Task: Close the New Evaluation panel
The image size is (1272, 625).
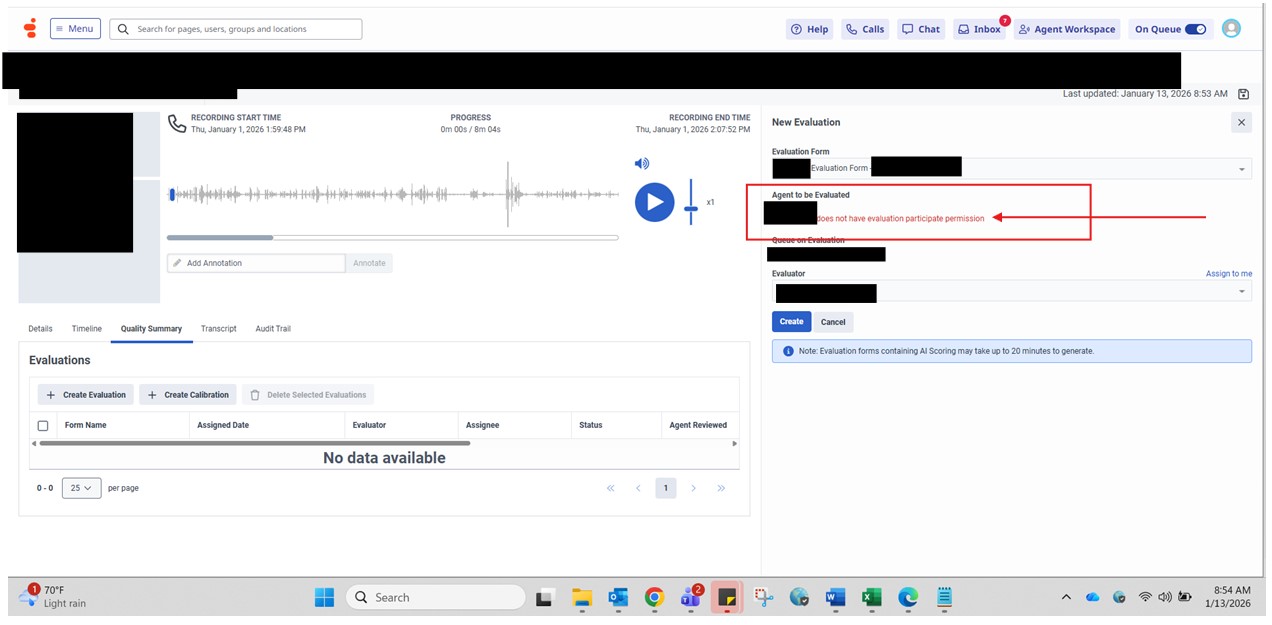Action: coord(1241,122)
